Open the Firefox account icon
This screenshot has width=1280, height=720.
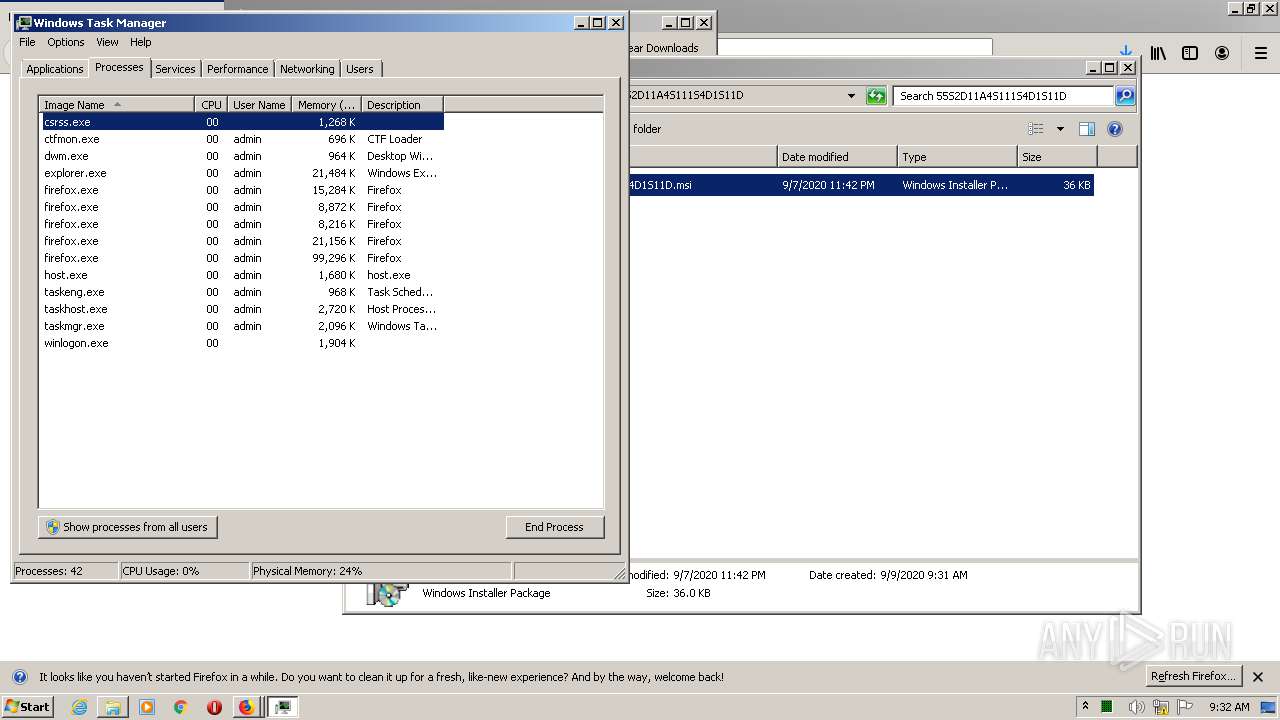(1222, 53)
